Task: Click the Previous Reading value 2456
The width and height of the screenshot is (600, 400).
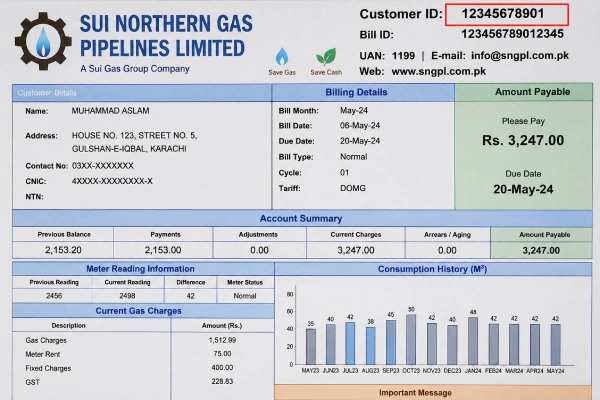Action: [54, 296]
